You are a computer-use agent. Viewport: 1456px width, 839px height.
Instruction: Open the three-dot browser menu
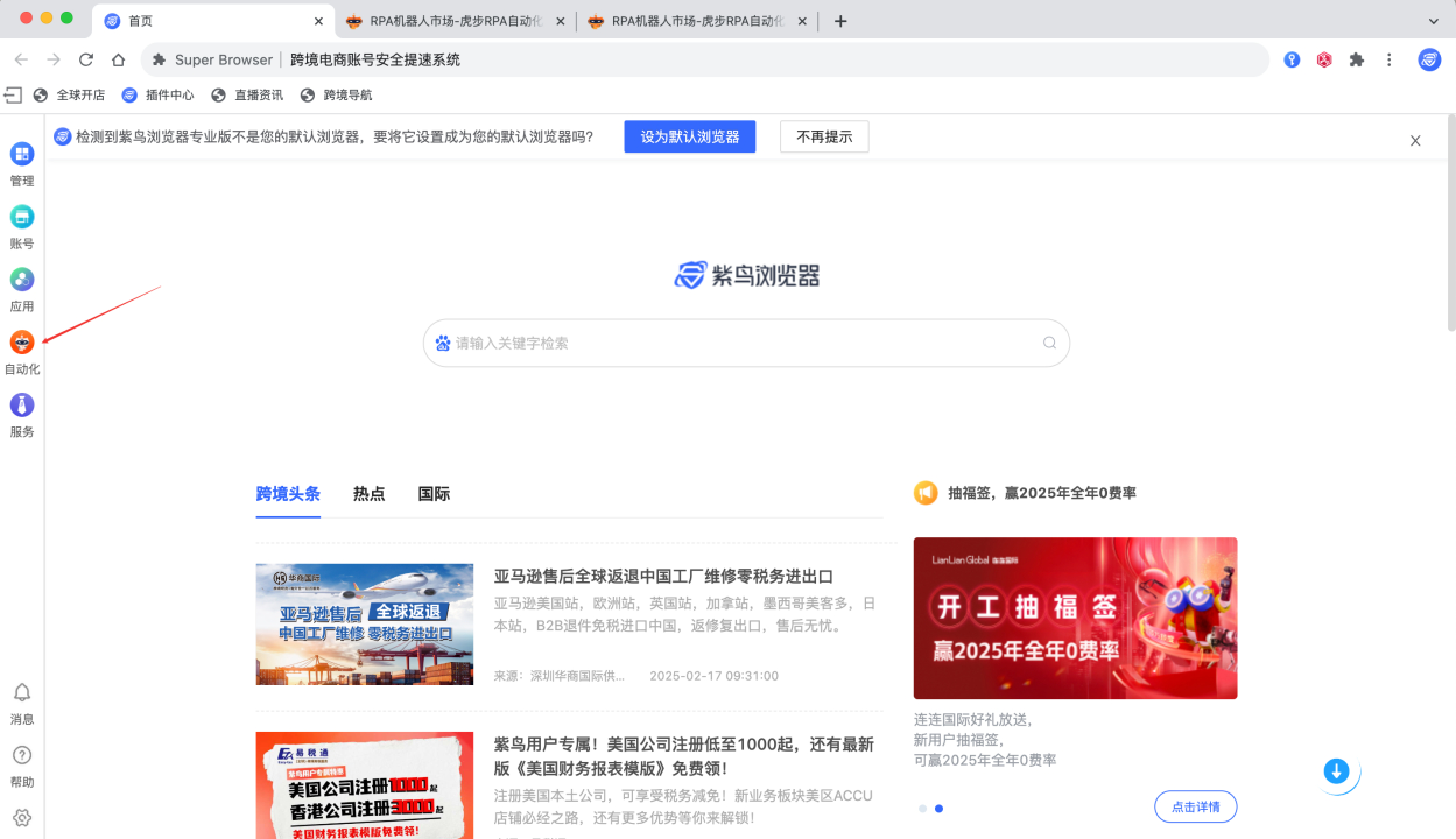(1390, 59)
